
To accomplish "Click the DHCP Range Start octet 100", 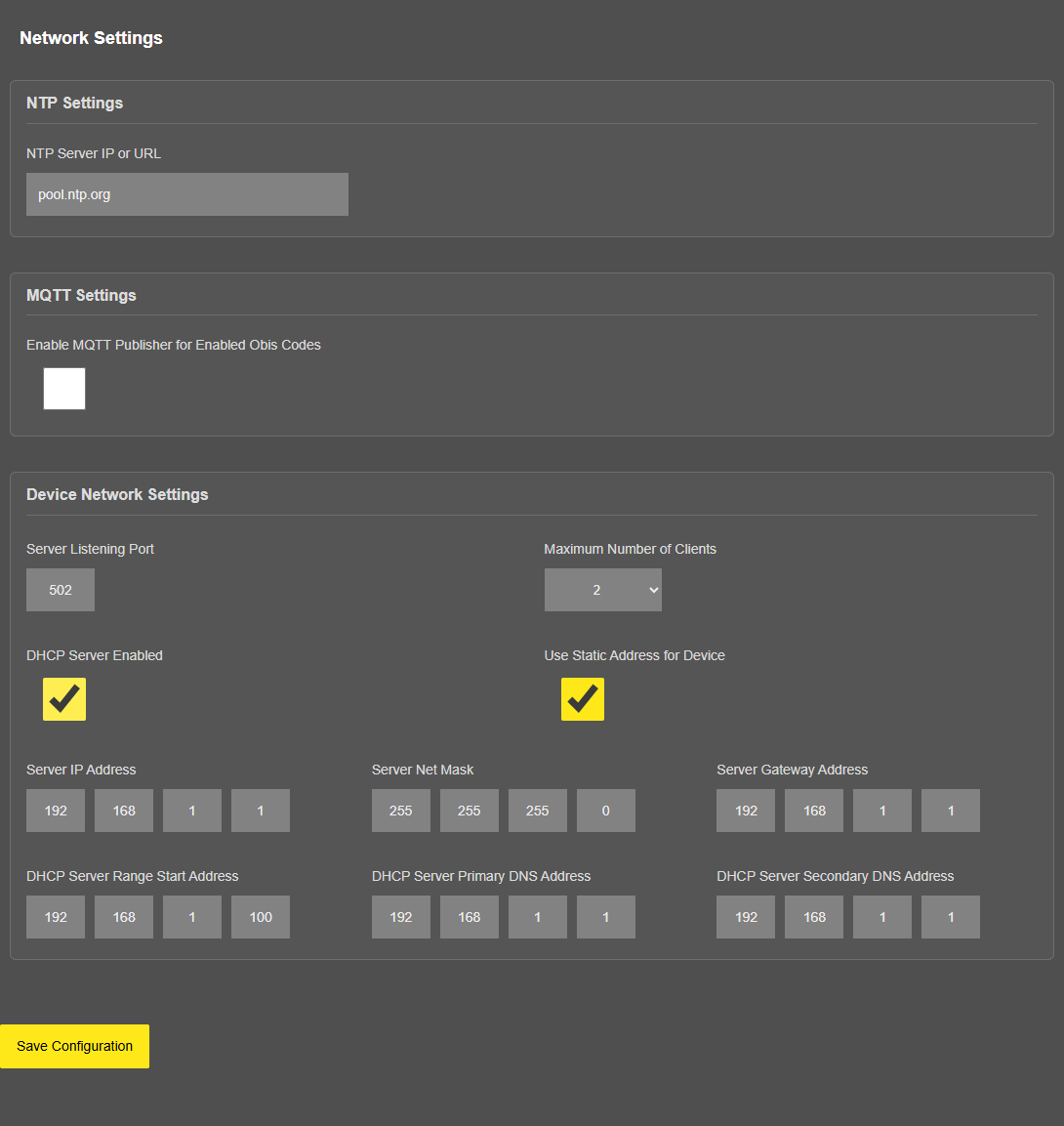I will [261, 916].
